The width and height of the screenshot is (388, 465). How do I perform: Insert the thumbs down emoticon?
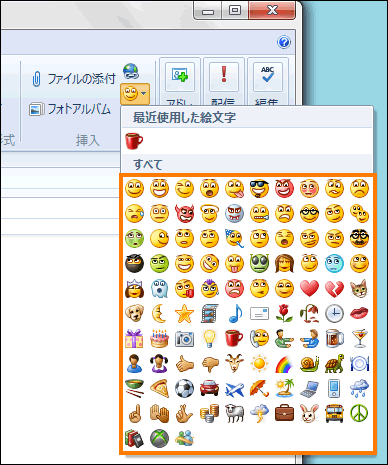click(x=210, y=363)
